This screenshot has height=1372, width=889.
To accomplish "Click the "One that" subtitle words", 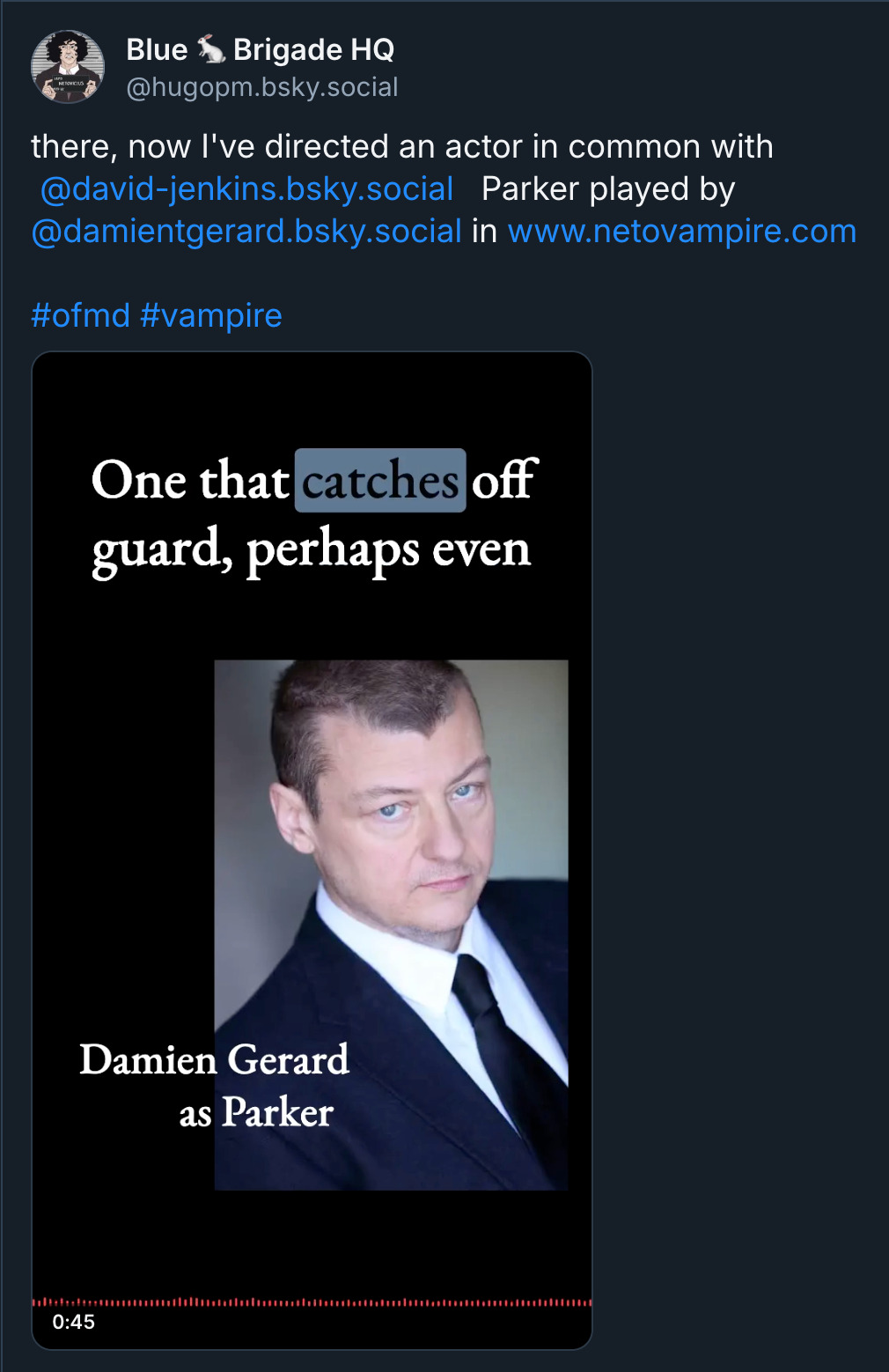I will [190, 481].
